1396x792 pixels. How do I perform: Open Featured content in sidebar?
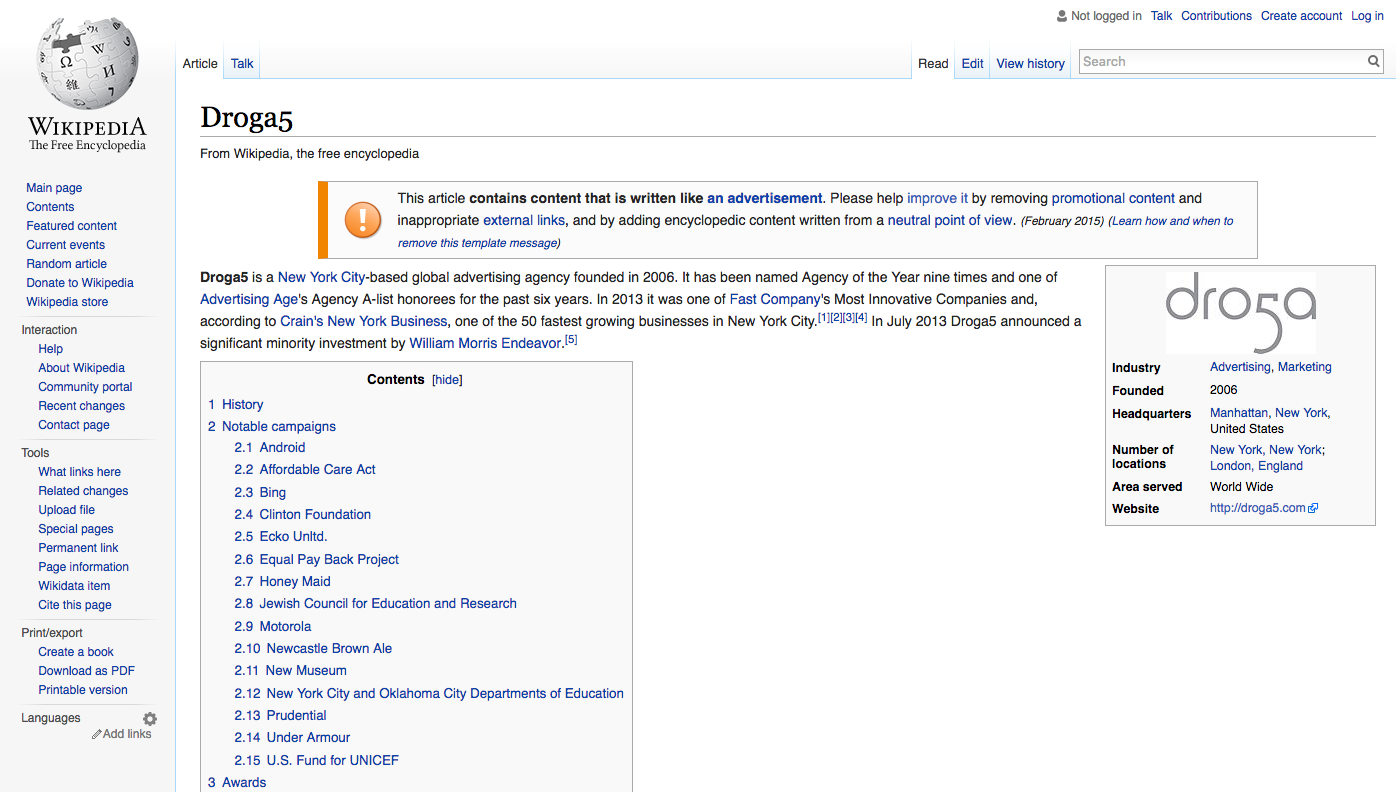point(72,226)
